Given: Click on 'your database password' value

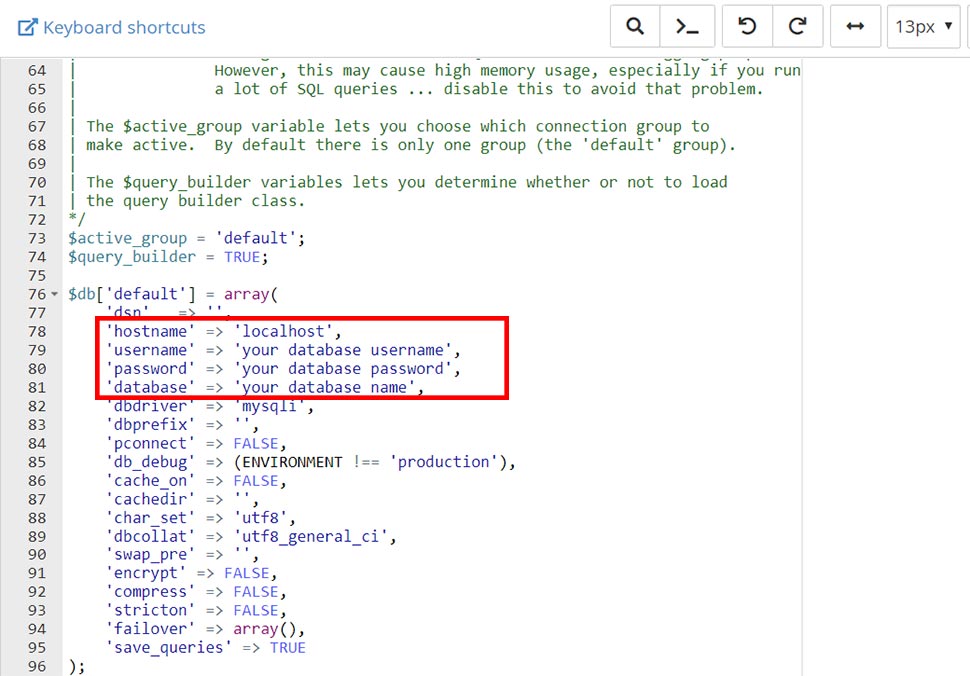Looking at the screenshot, I should (347, 369).
